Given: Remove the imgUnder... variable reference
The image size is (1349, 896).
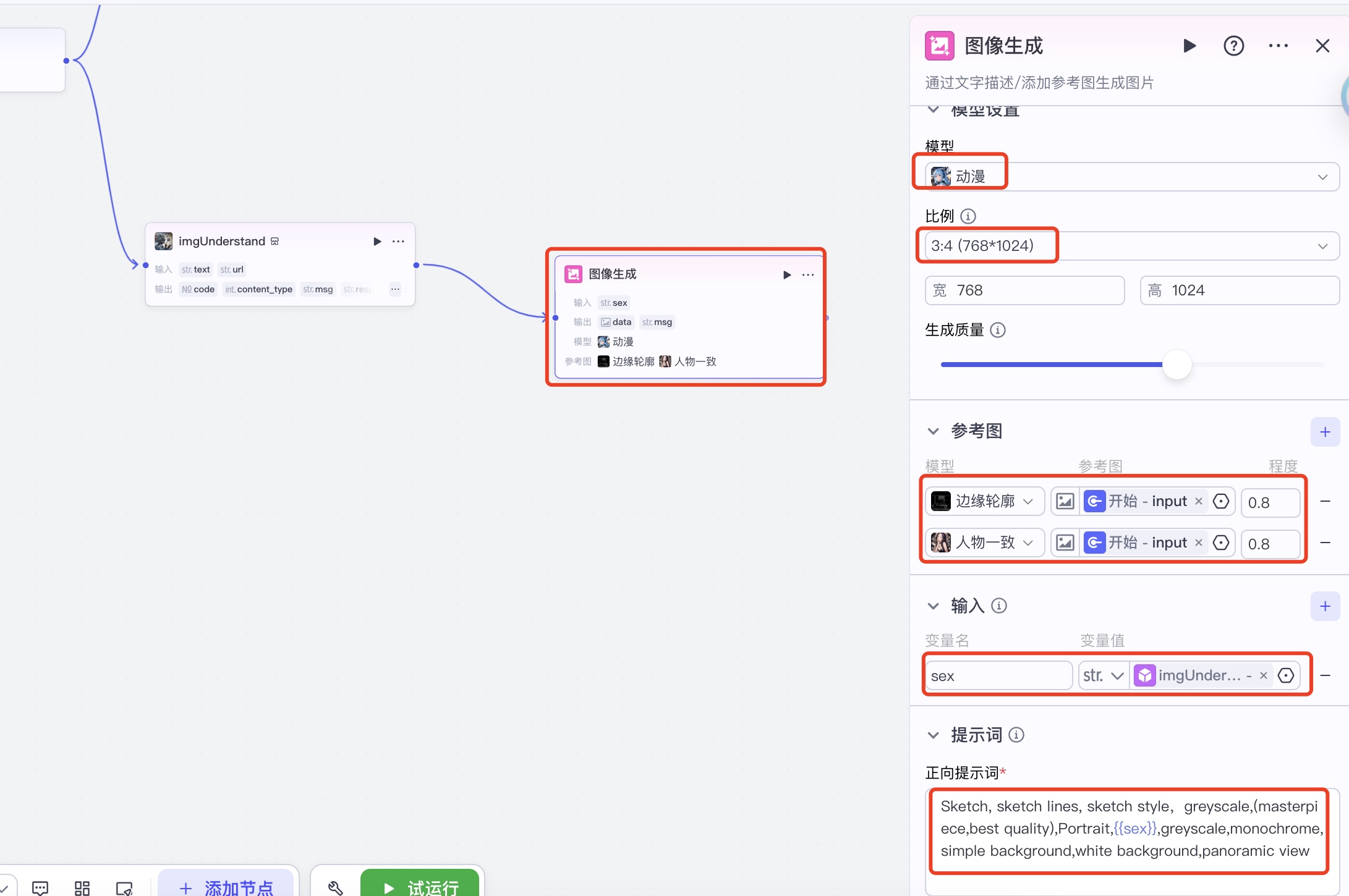Looking at the screenshot, I should (1264, 675).
